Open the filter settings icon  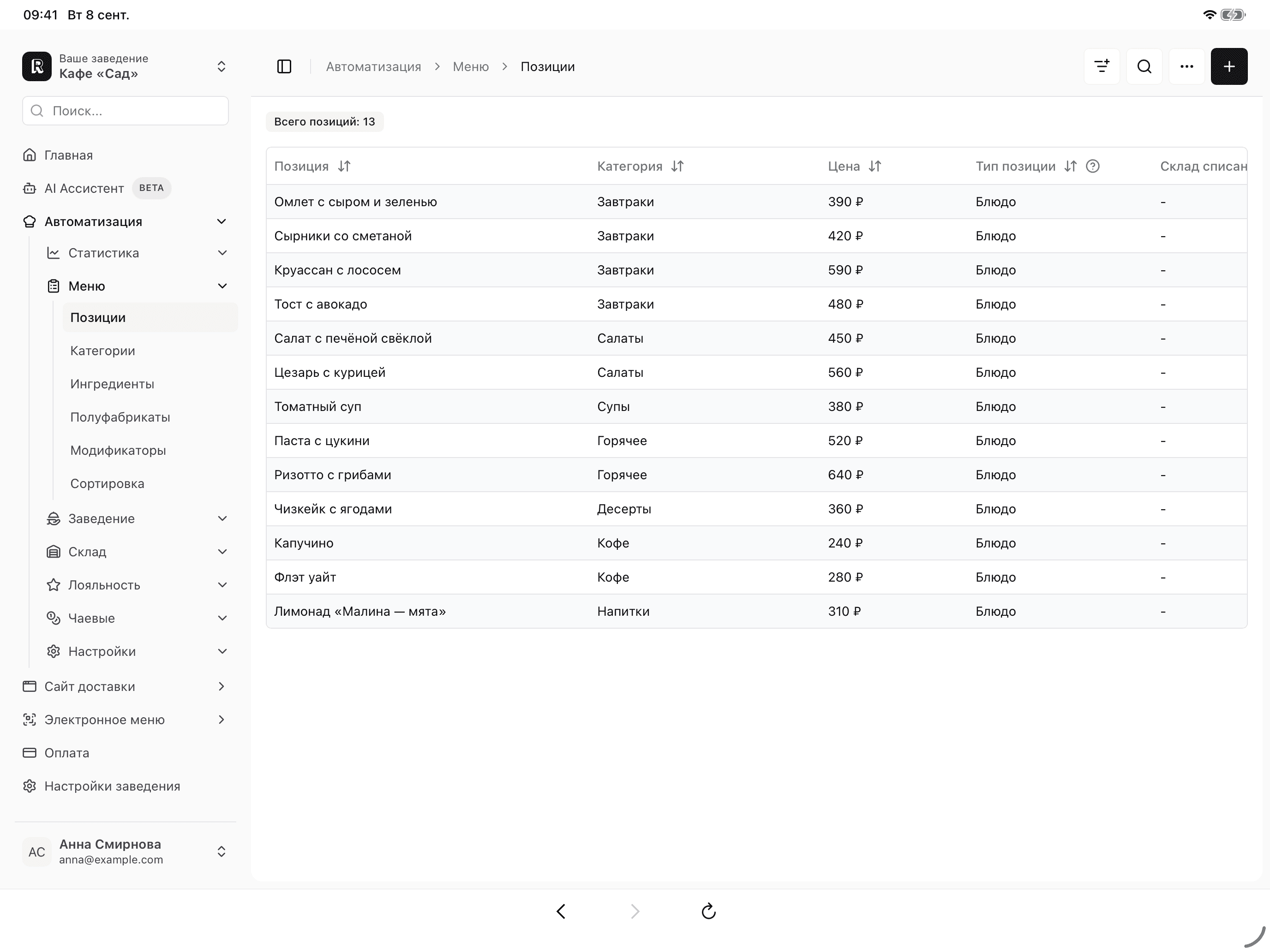(1102, 66)
